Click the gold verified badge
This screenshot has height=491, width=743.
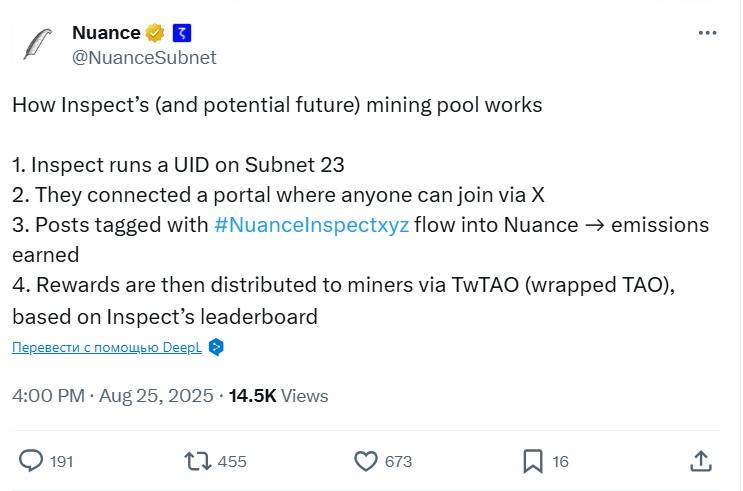[156, 32]
